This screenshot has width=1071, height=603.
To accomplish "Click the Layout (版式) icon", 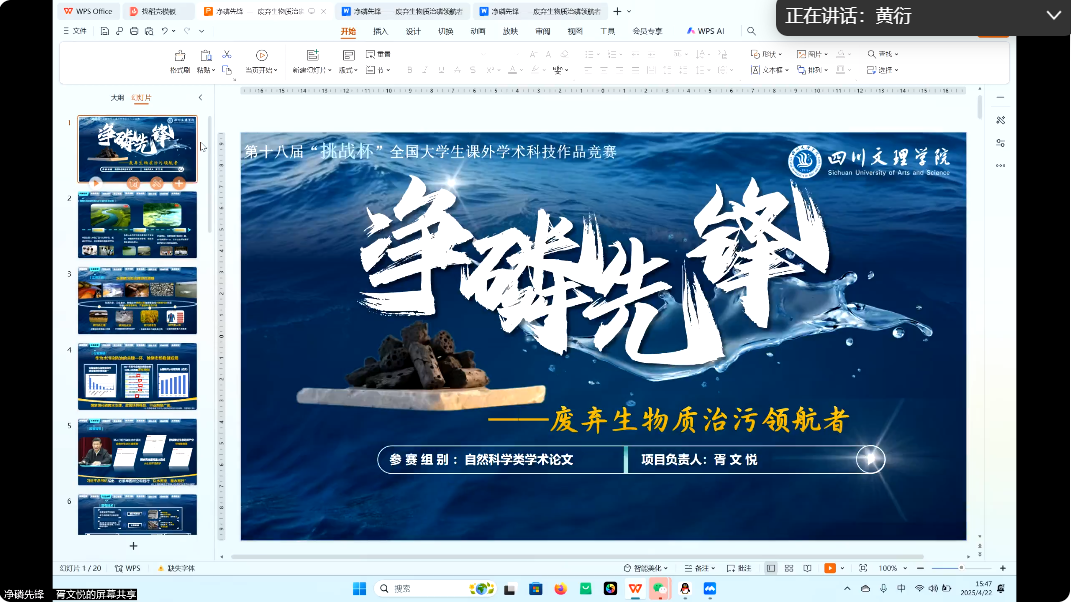I will pos(348,55).
